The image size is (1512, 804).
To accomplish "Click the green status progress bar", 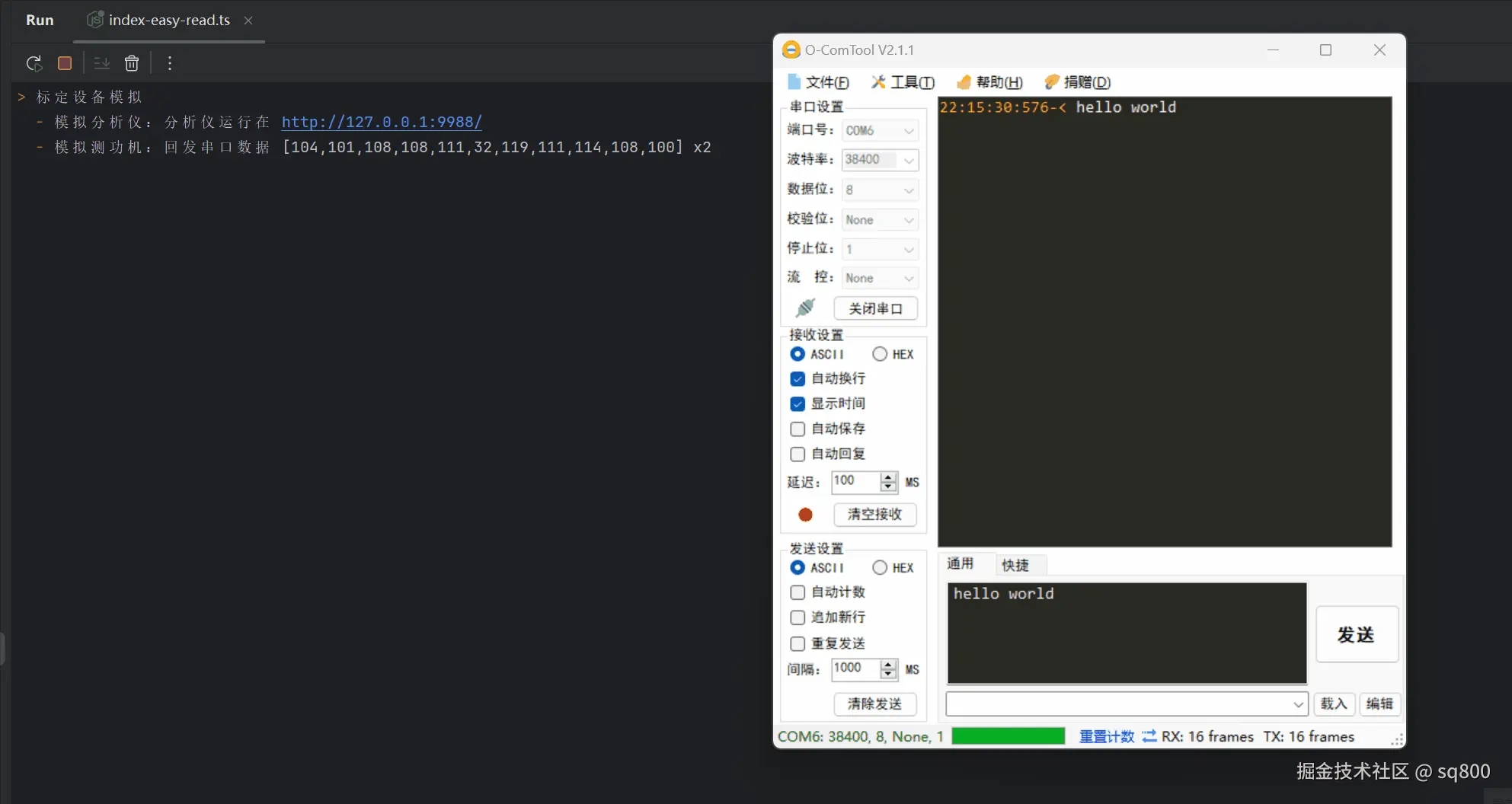I will [1008, 736].
